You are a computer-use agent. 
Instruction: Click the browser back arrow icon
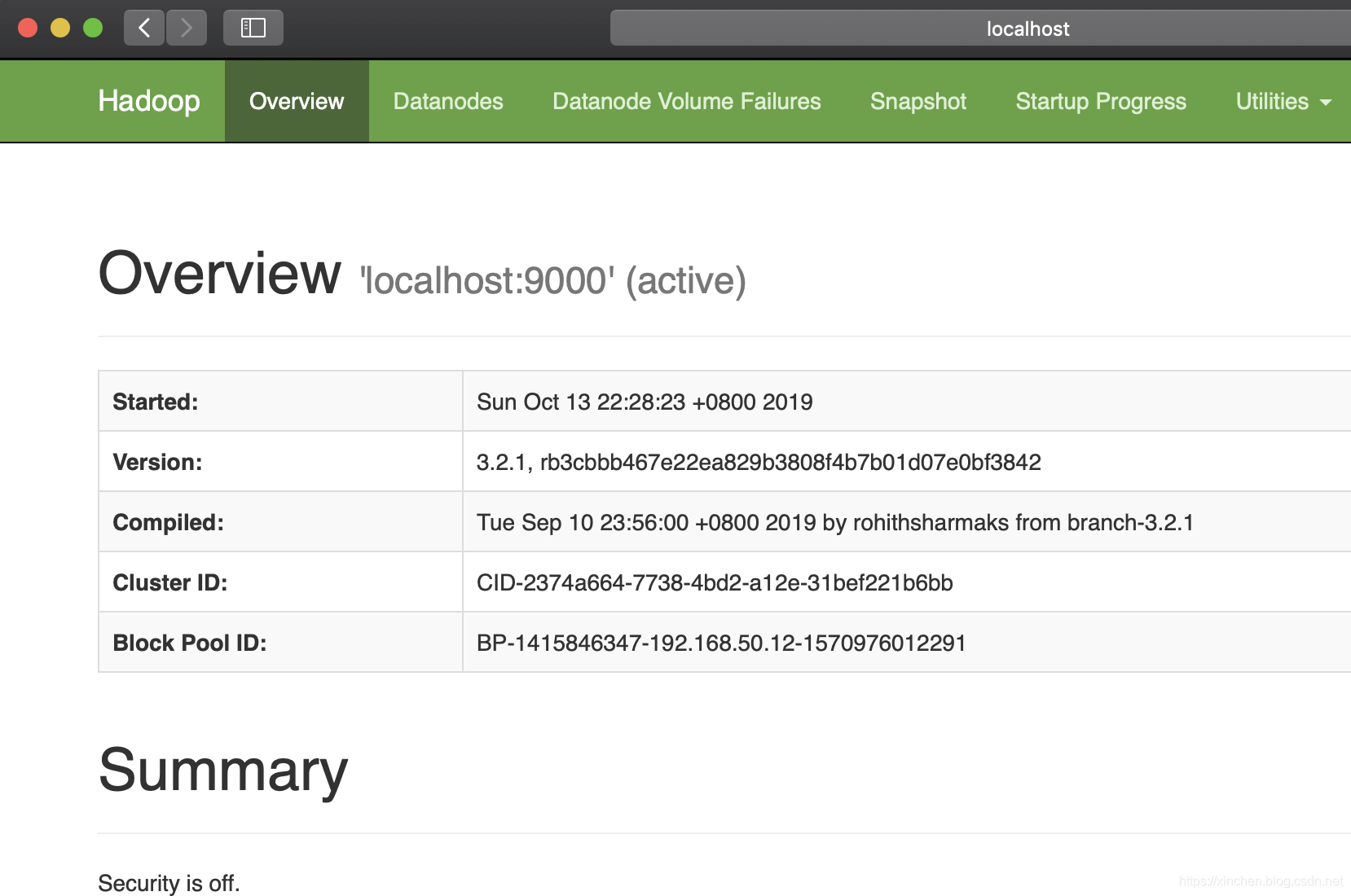point(144,28)
